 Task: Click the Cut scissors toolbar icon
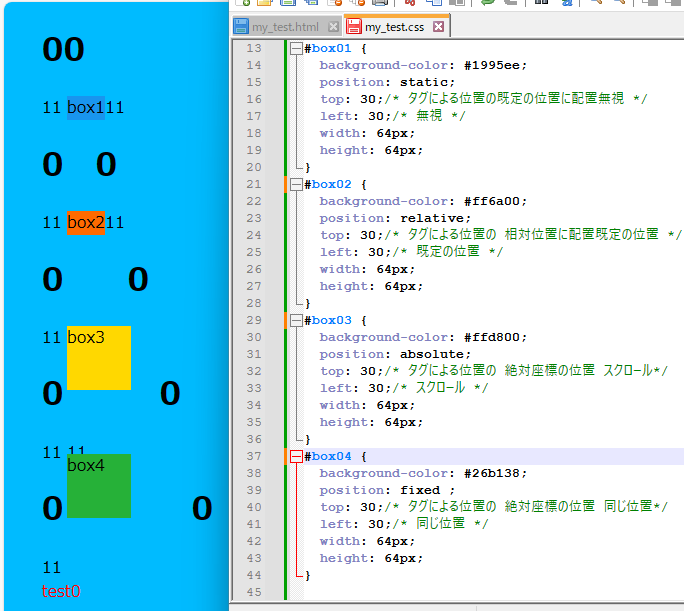(410, 2)
